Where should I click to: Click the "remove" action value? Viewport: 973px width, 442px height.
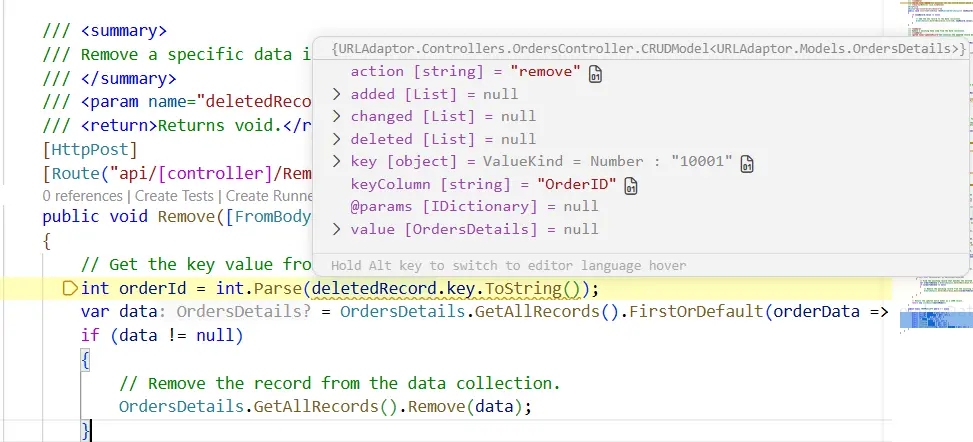click(545, 71)
